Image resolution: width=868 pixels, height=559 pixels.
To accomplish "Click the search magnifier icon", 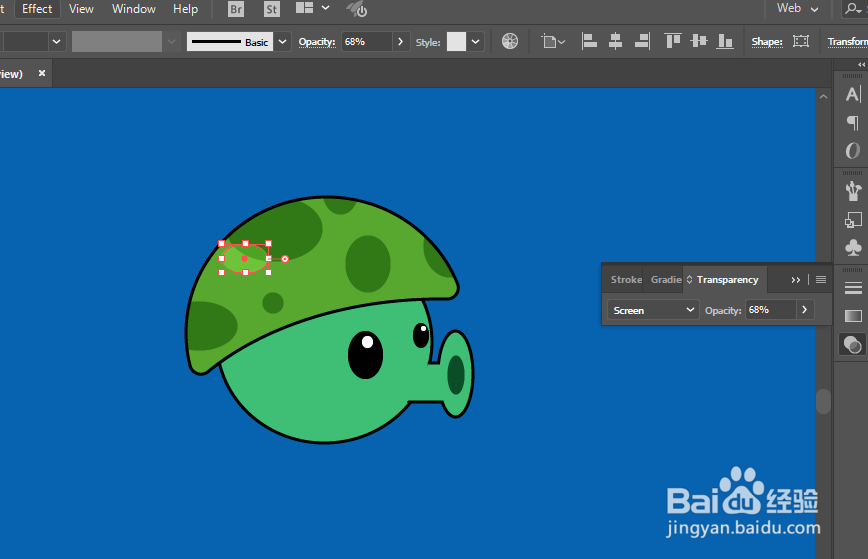I will 853,8.
